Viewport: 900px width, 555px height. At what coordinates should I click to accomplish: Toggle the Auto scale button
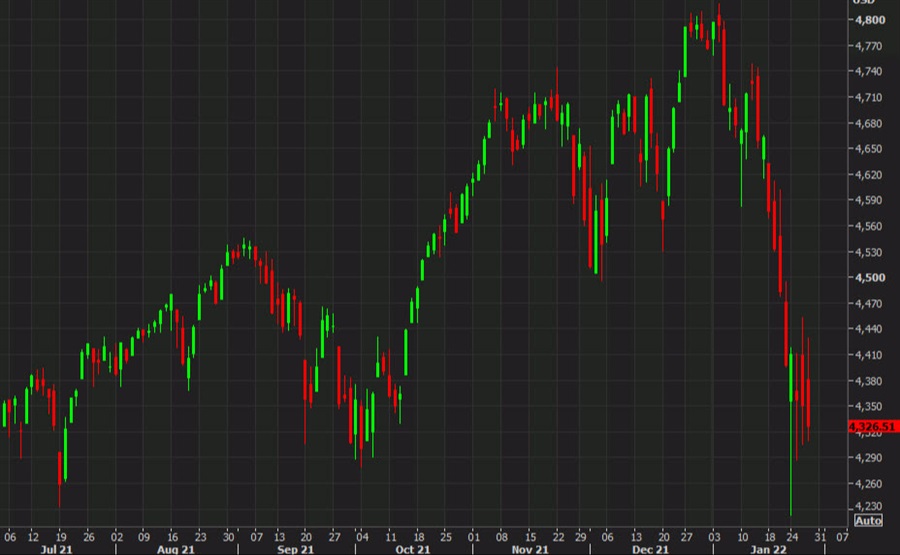point(868,520)
